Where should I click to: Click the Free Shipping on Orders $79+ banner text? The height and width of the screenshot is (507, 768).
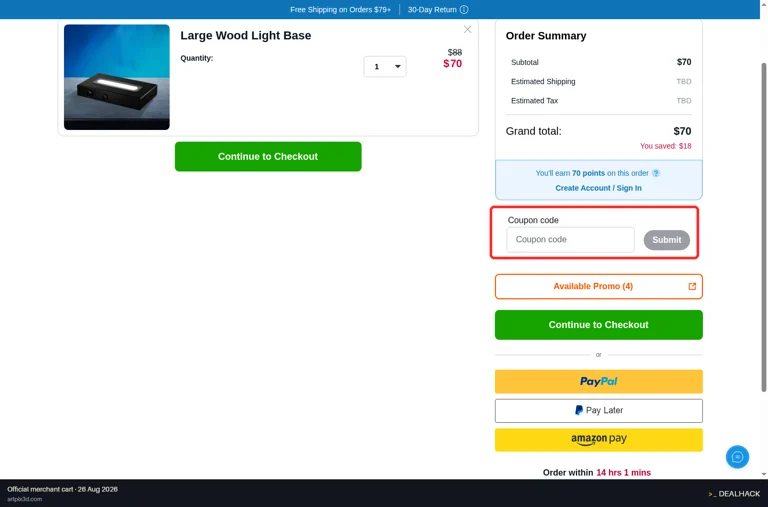coord(340,9)
